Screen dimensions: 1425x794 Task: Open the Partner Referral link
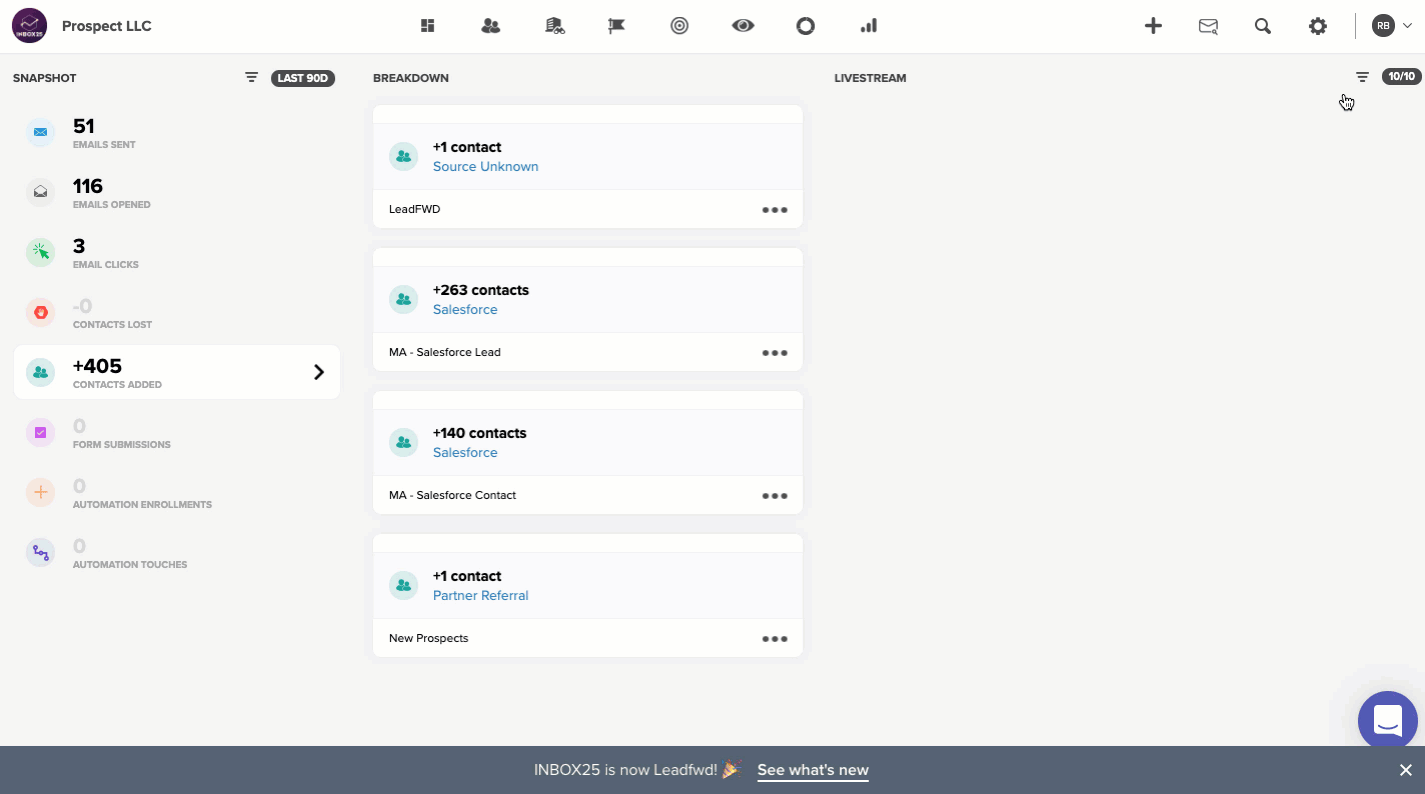[480, 596]
